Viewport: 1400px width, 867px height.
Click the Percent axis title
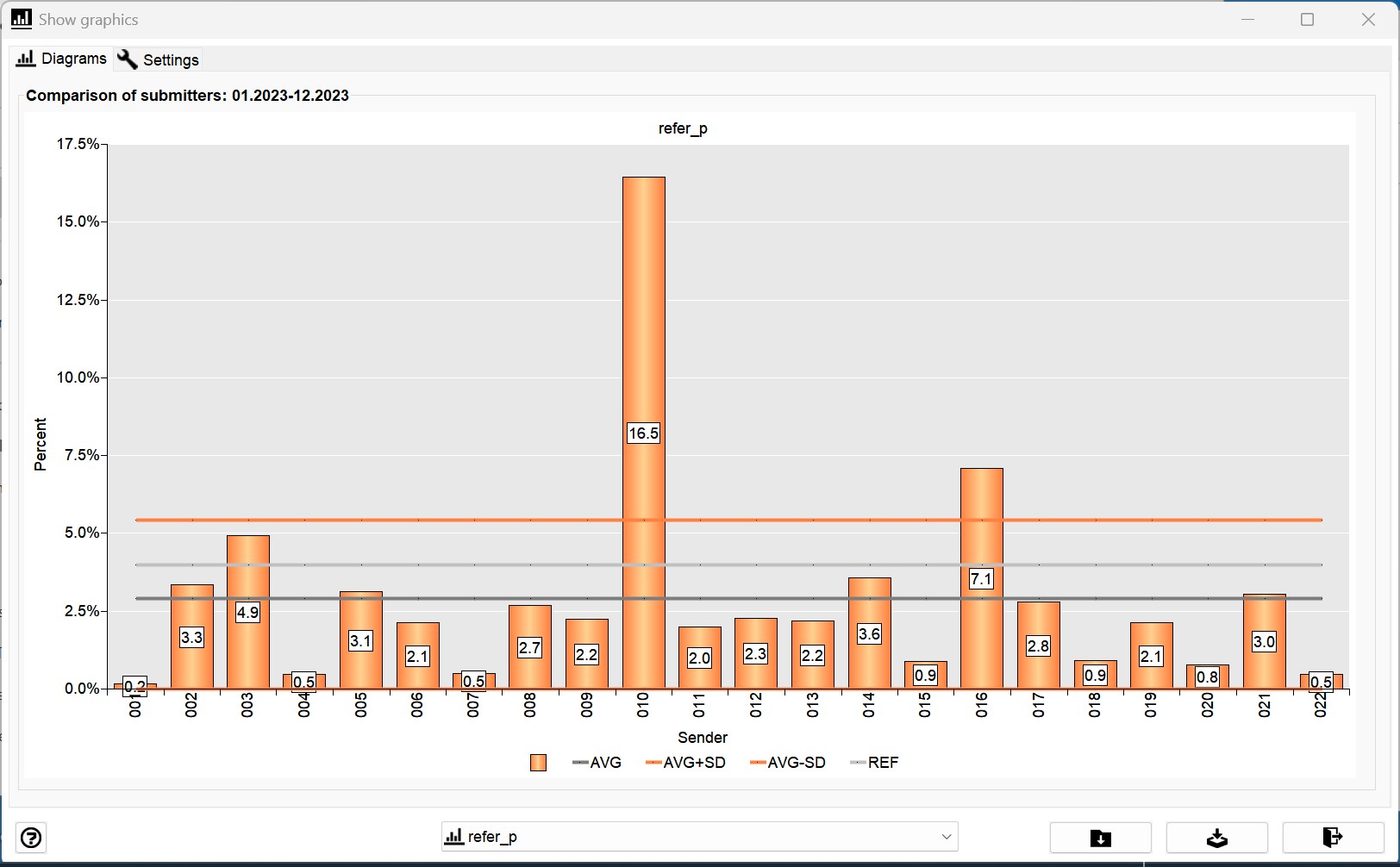tap(40, 445)
